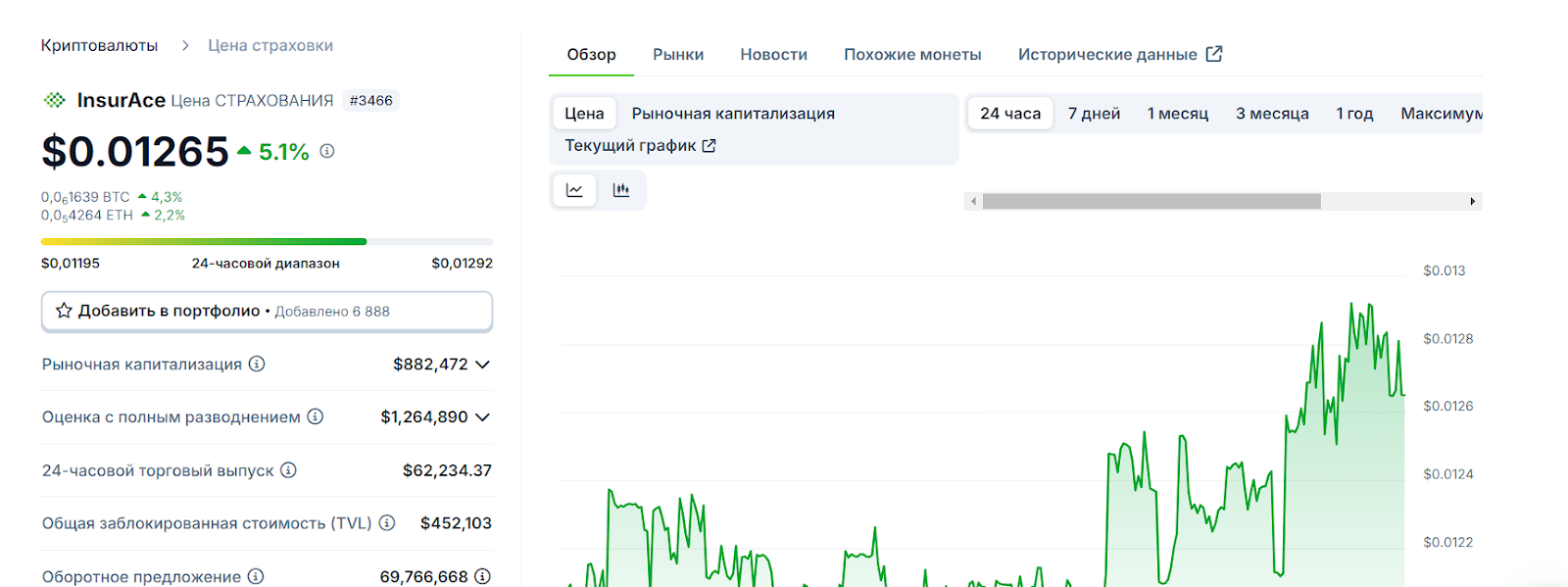Viewport: 1568px width, 587px height.
Task: Click the breadcrumb chevron separator after Криптовалюты
Action: tap(184, 45)
